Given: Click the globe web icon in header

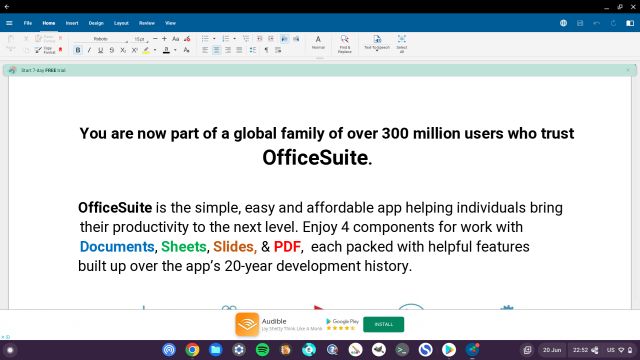Looking at the screenshot, I should point(563,23).
